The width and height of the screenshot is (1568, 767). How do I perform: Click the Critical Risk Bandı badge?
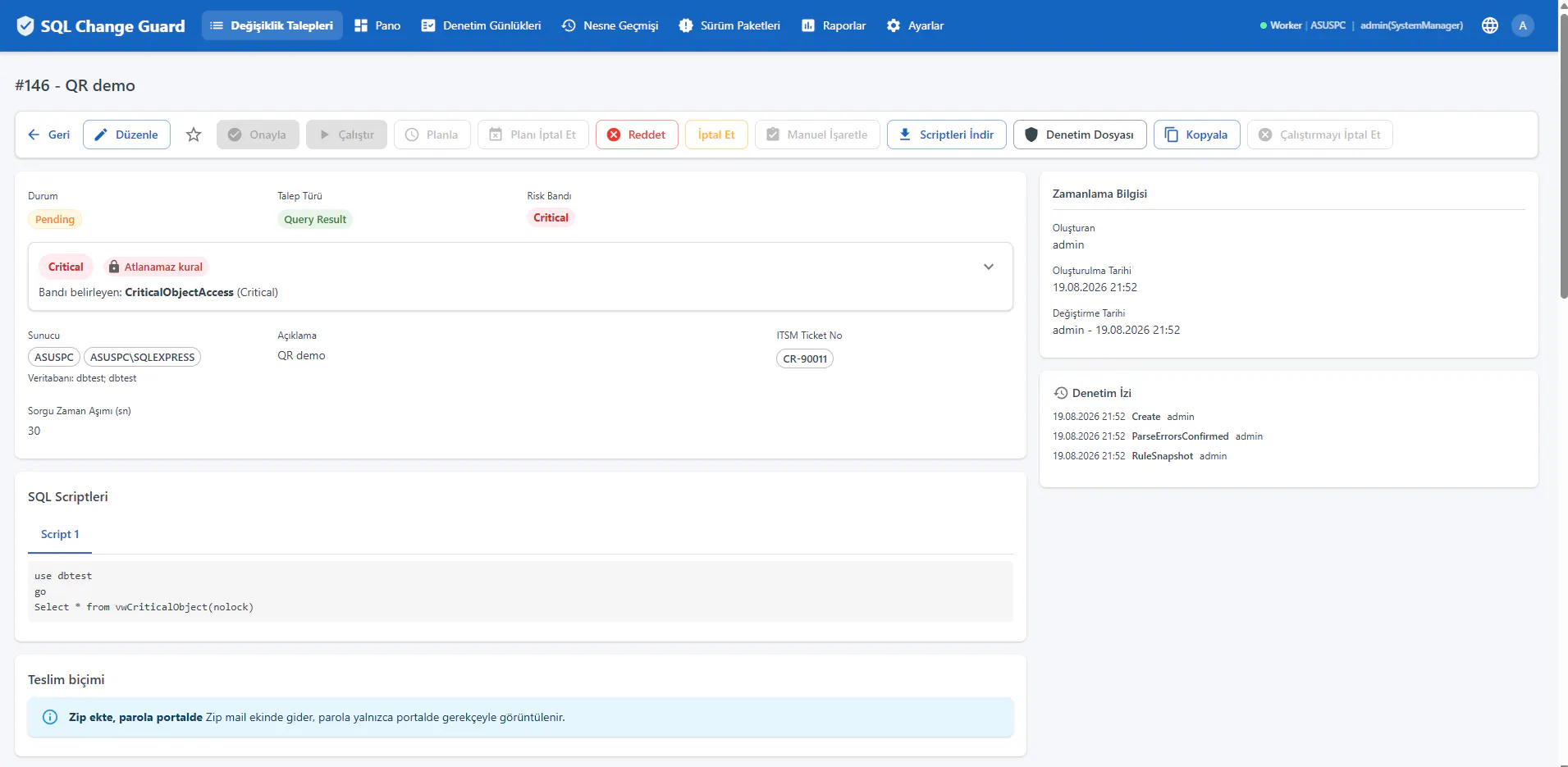point(551,217)
